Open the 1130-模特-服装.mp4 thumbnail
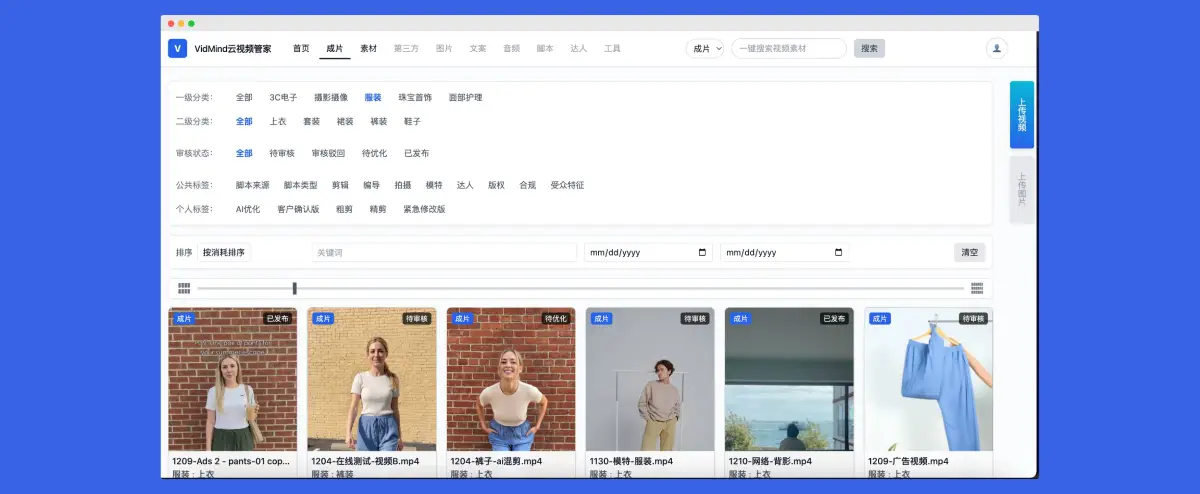The width and height of the screenshot is (1200, 494). 650,380
